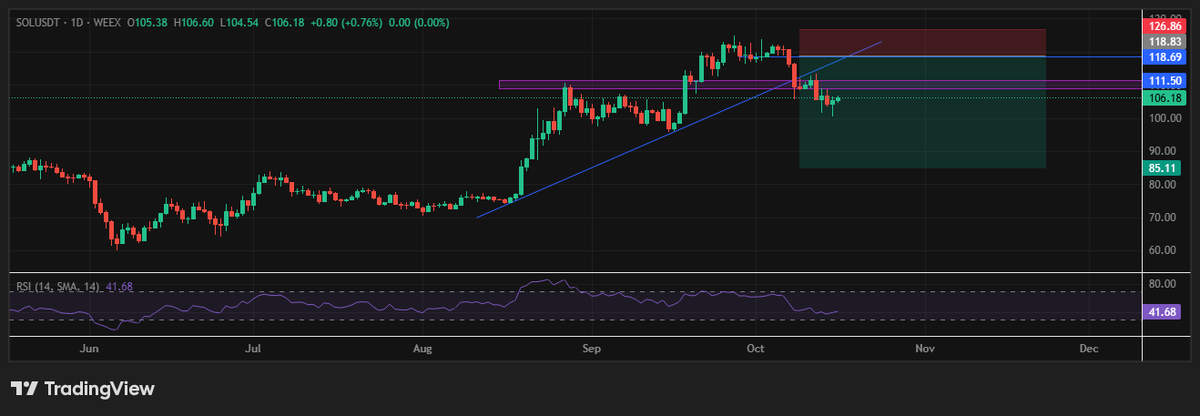Select the 118.83 gray price label
Image resolution: width=1200 pixels, height=416 pixels.
1166,42
